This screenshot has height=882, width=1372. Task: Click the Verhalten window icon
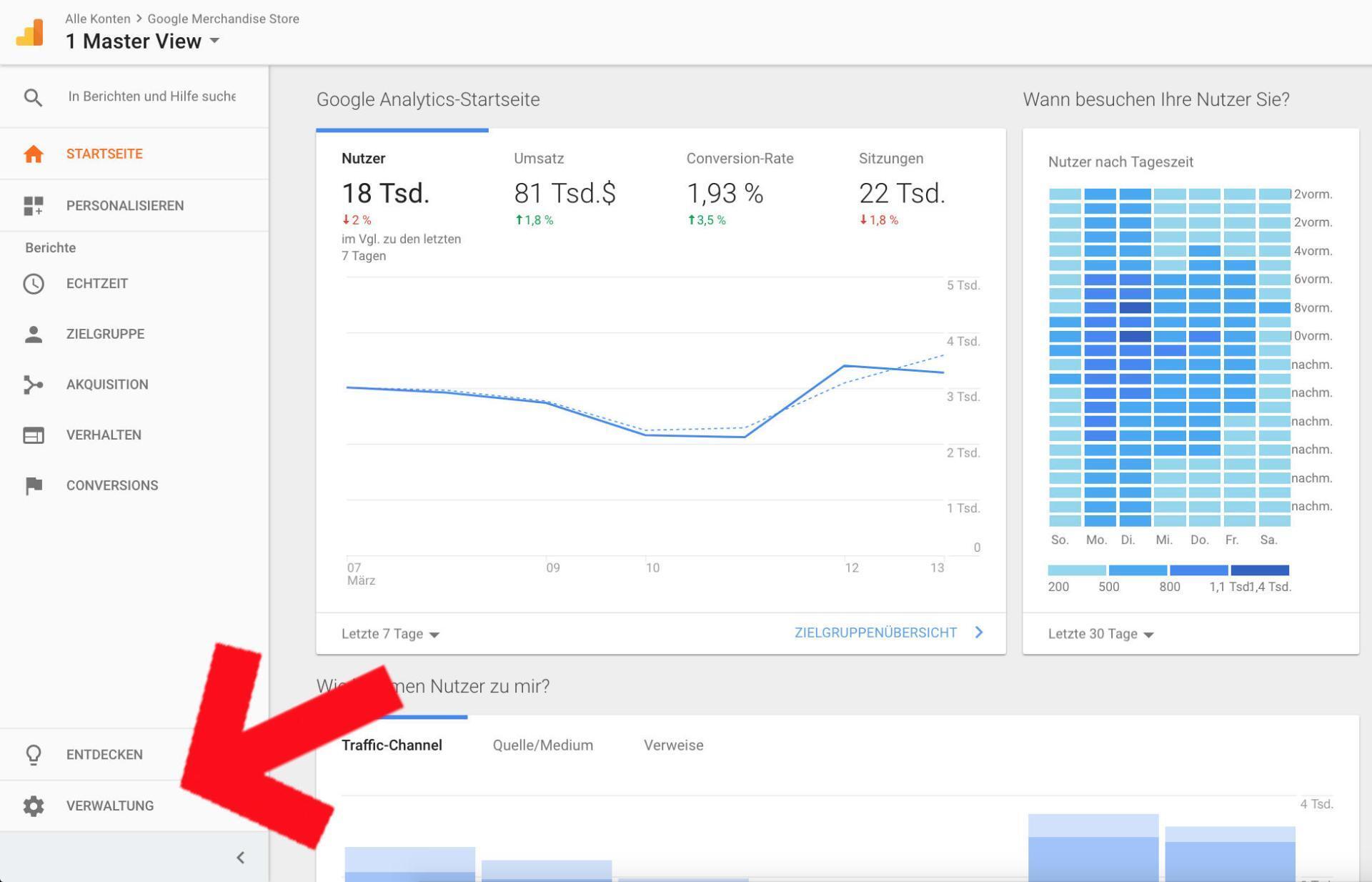[34, 435]
